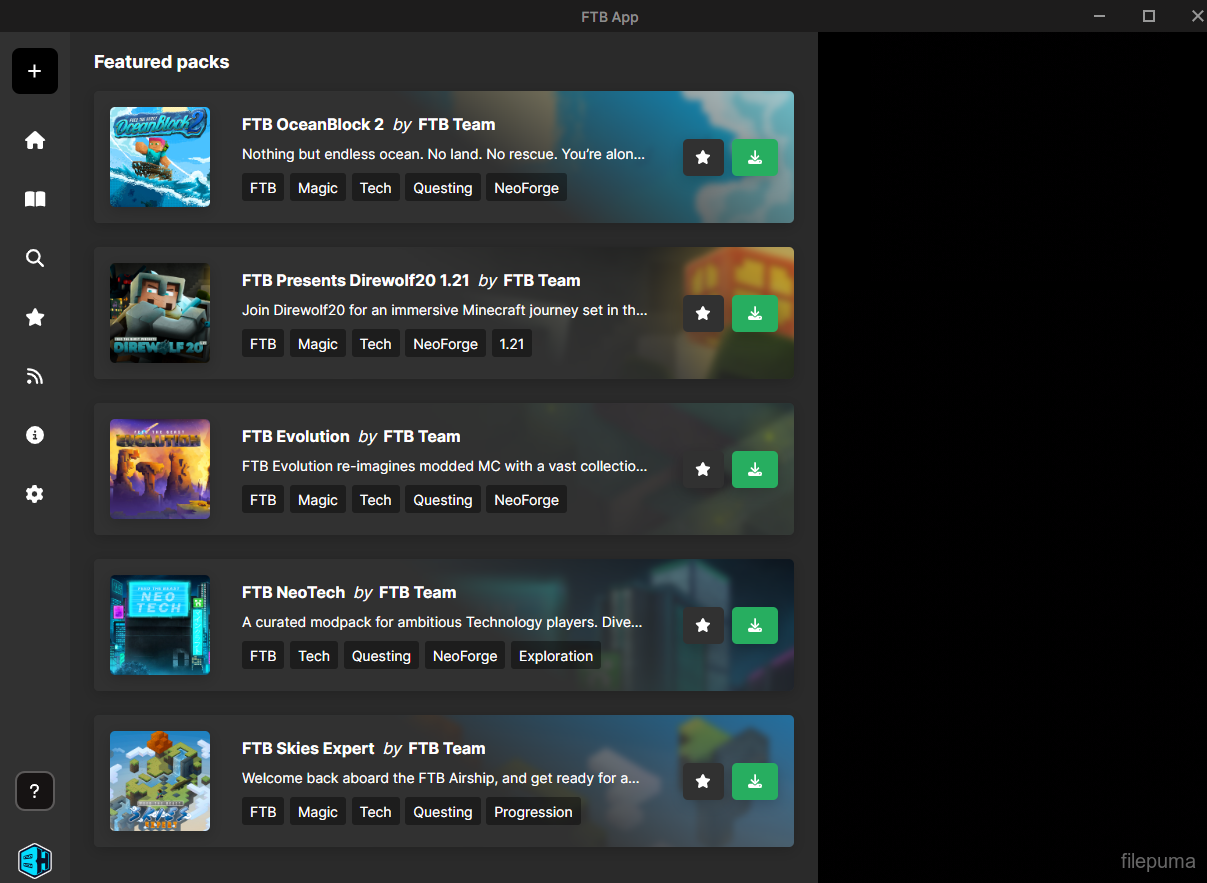Viewport: 1207px width, 883px height.
Task: Select the Questing tag on FTB OceanBlock 2
Action: pos(443,188)
